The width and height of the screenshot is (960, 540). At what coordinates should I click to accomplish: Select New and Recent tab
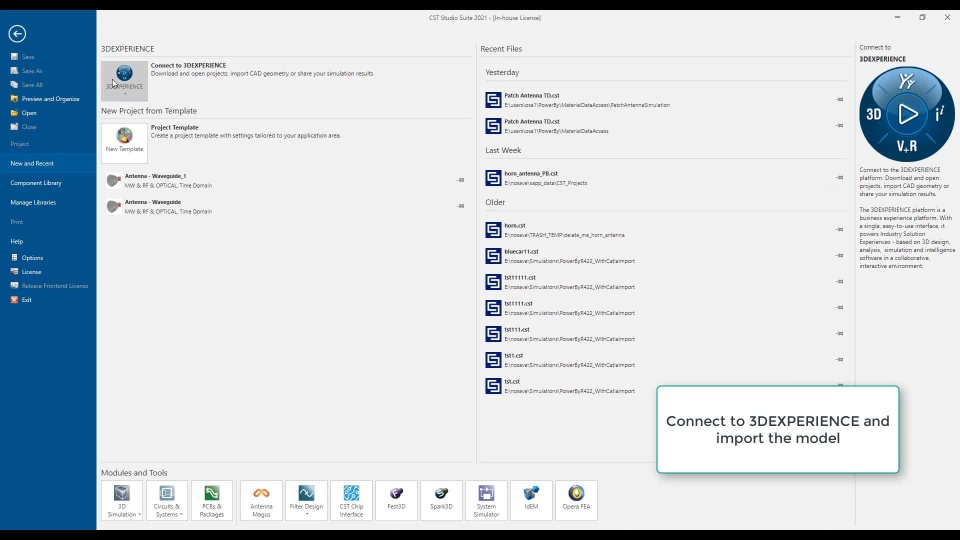[48, 163]
